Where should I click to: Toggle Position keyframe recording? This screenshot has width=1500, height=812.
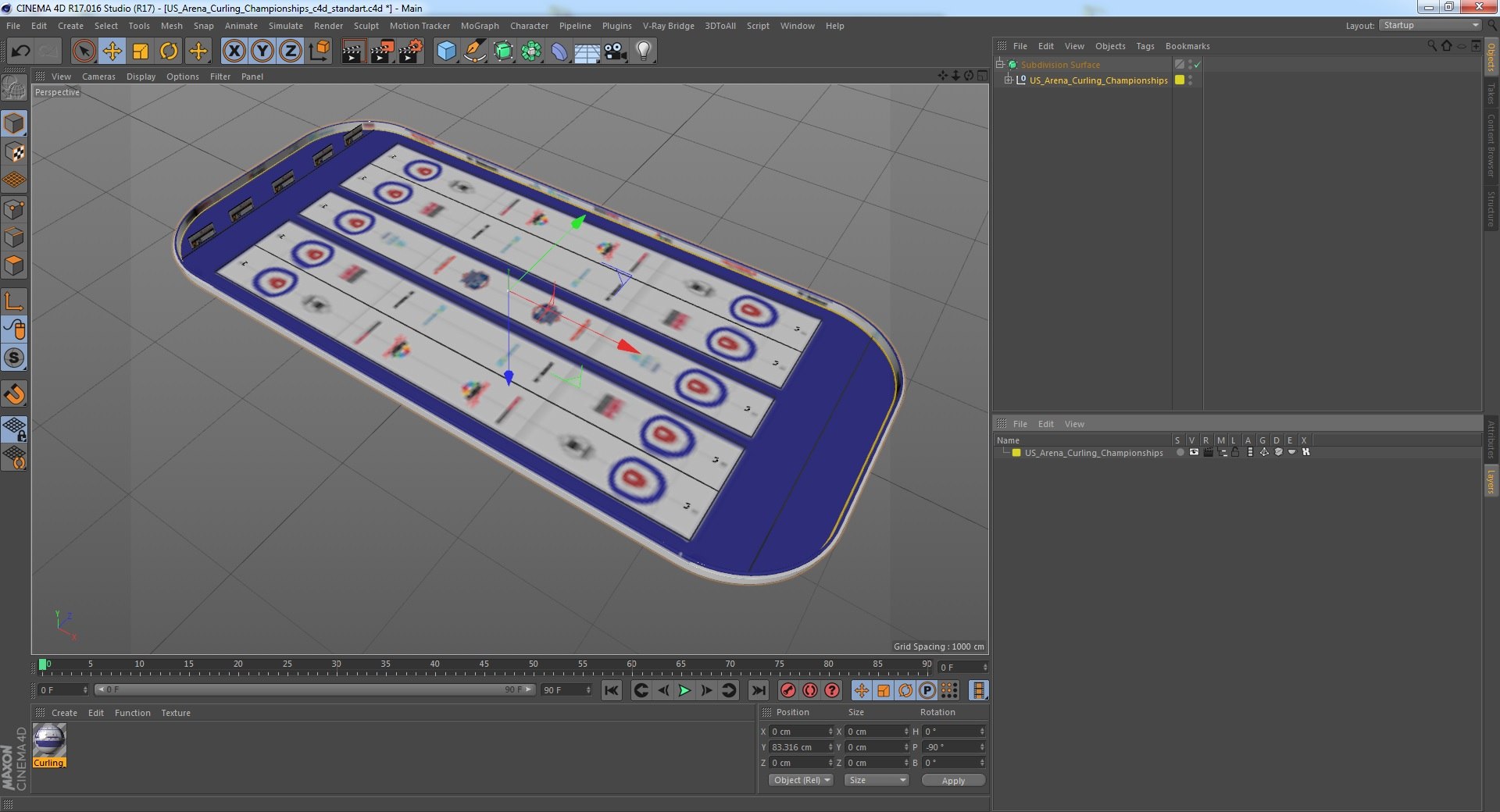pyautogui.click(x=861, y=690)
